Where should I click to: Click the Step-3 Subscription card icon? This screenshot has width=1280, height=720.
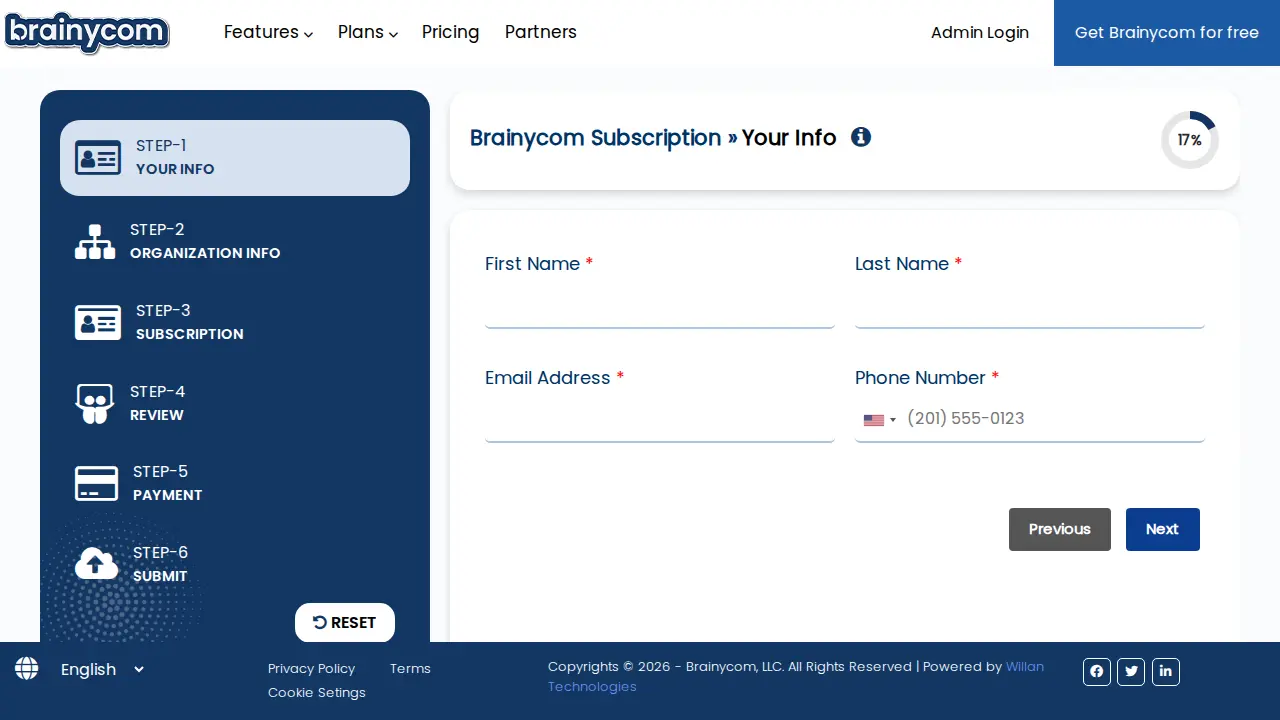click(x=98, y=323)
